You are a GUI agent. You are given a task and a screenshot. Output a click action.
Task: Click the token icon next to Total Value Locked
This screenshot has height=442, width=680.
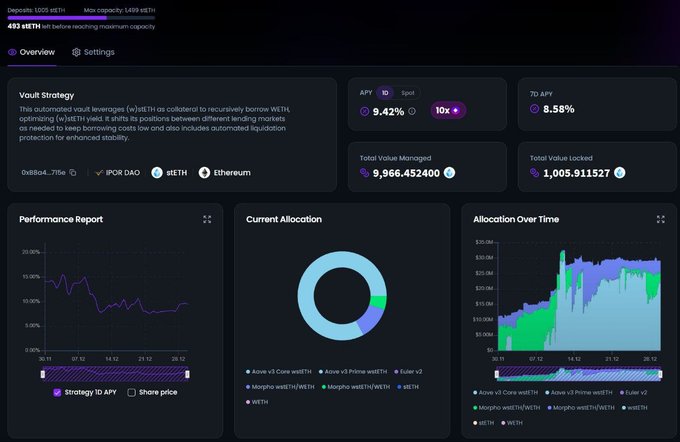[620, 173]
